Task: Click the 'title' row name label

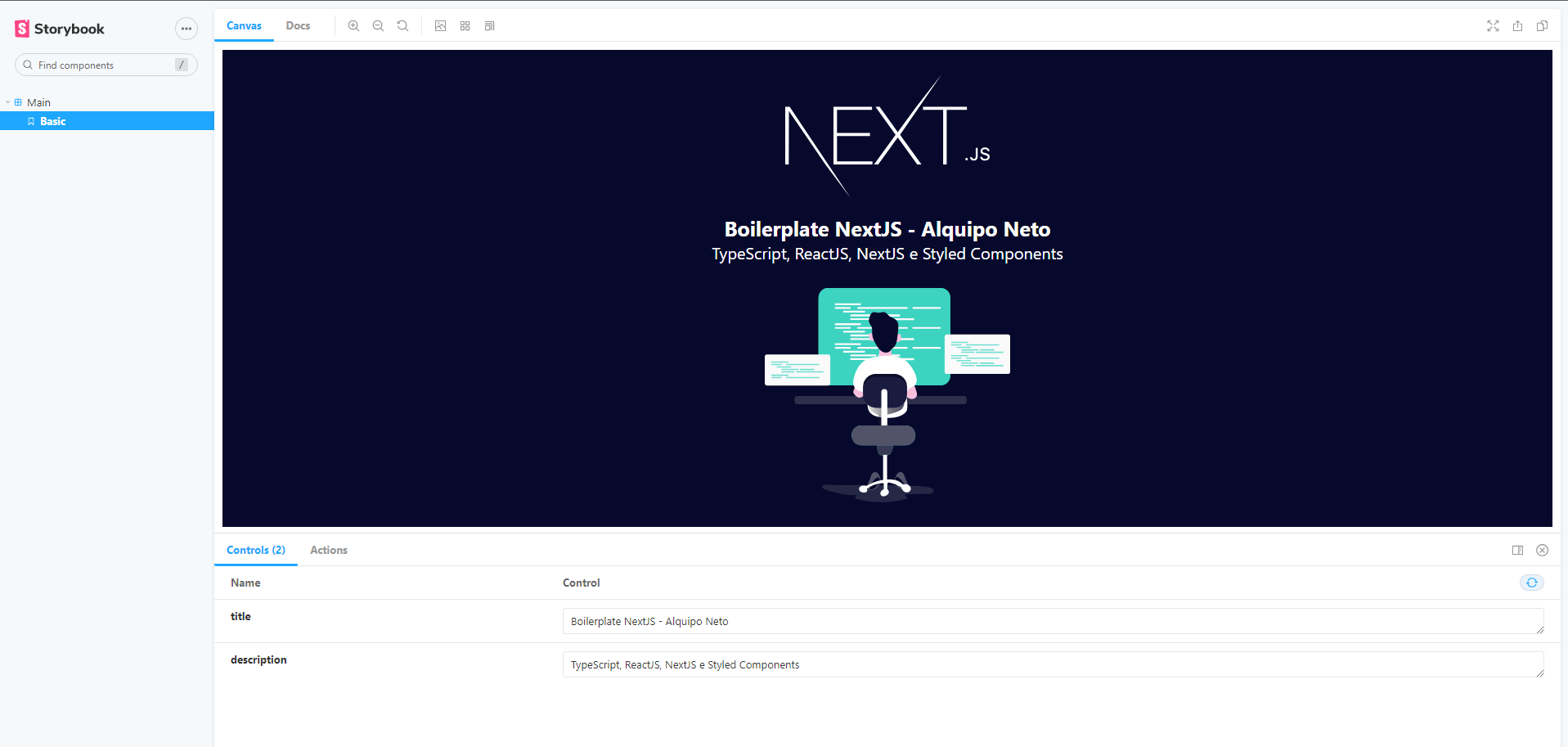Action: tap(240, 617)
